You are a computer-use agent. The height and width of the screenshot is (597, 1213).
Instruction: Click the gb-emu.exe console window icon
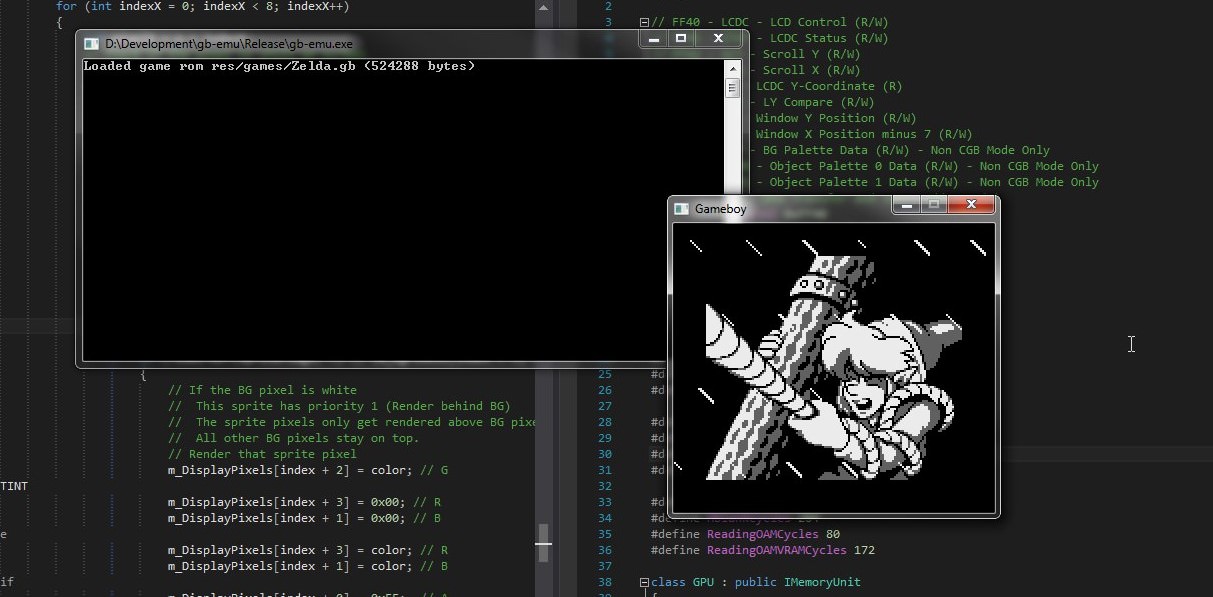point(92,44)
